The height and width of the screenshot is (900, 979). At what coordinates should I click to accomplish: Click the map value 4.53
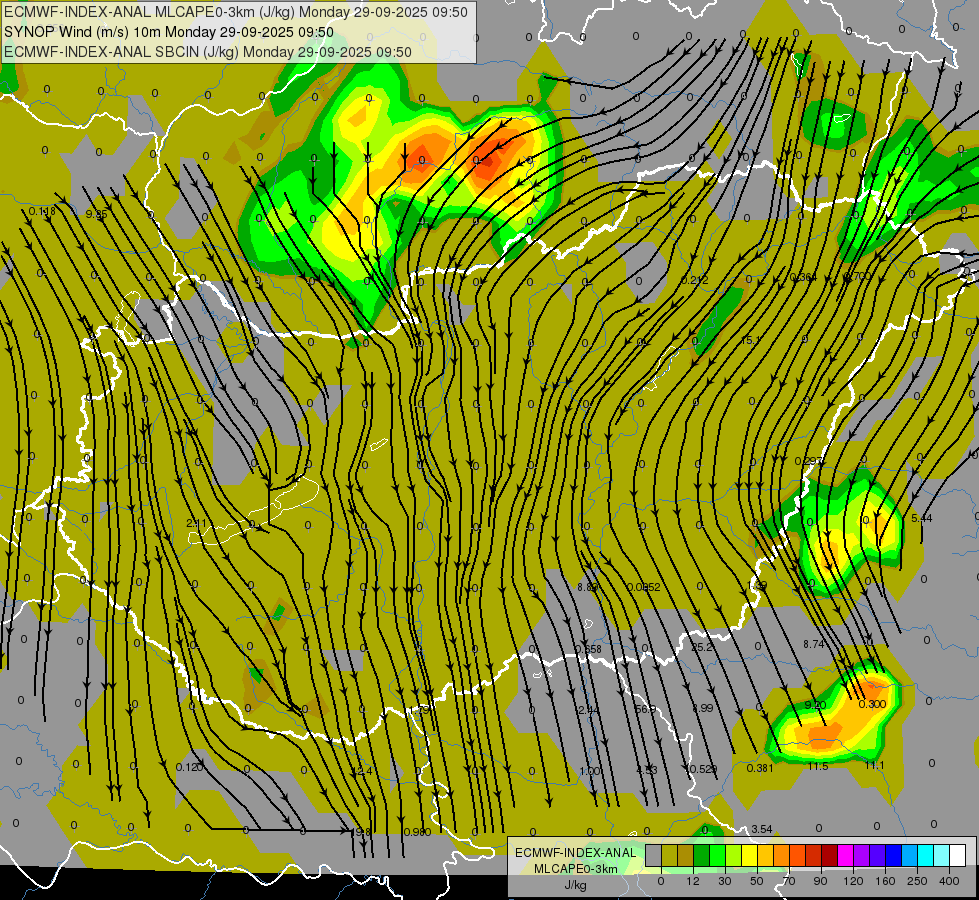(646, 770)
